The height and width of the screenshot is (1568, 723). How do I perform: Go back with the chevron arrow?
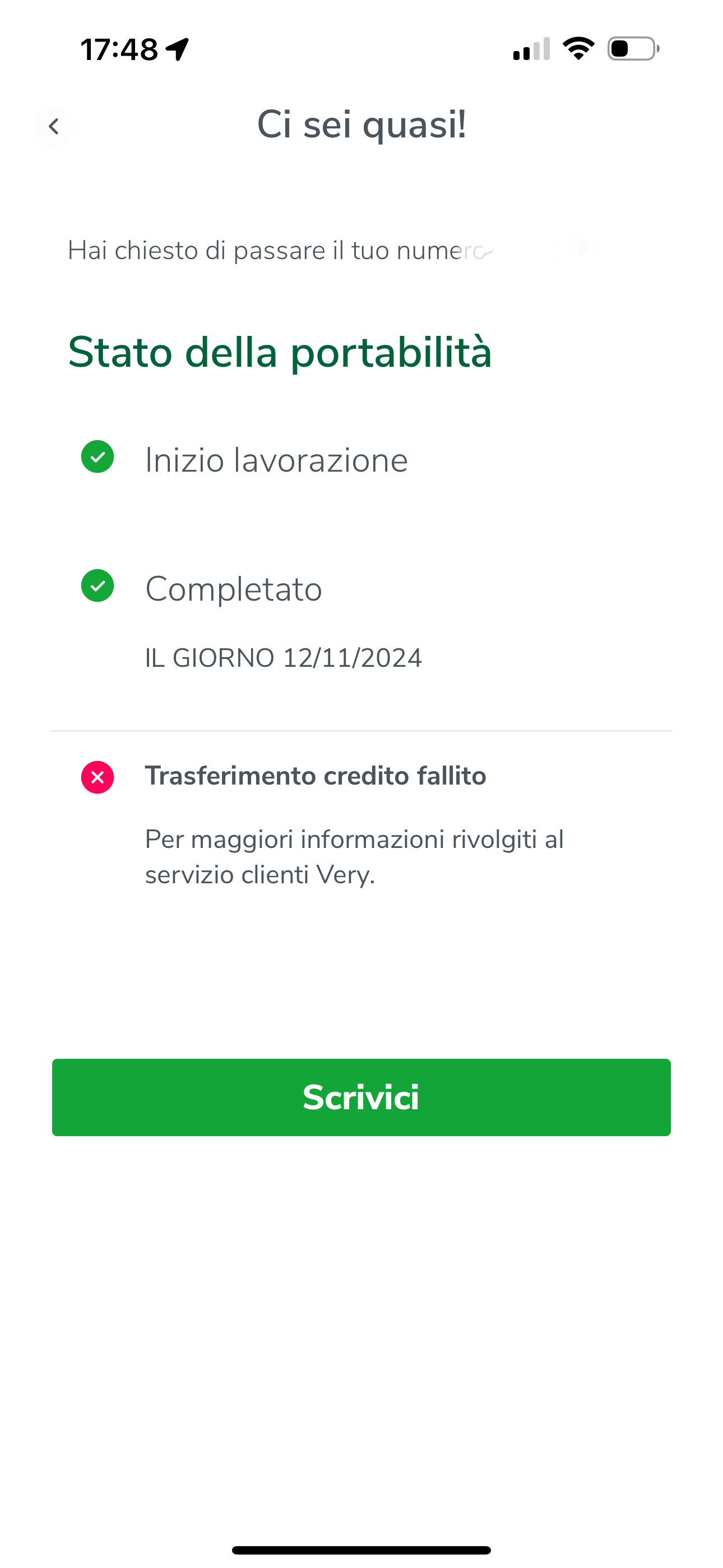point(54,127)
